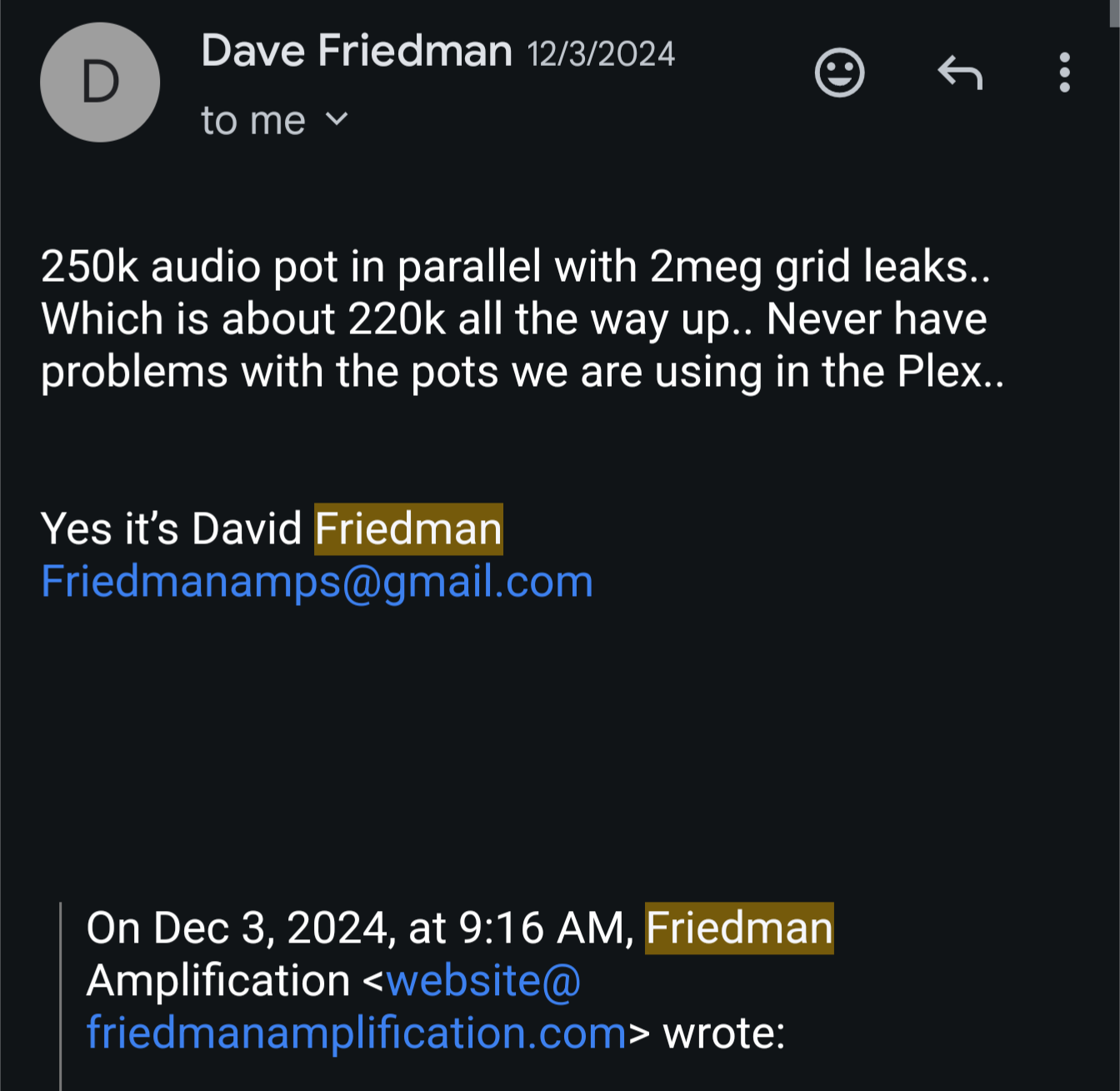
Task: Click highlighted 'Friedman' after 'Yes it's David'
Action: tap(408, 529)
